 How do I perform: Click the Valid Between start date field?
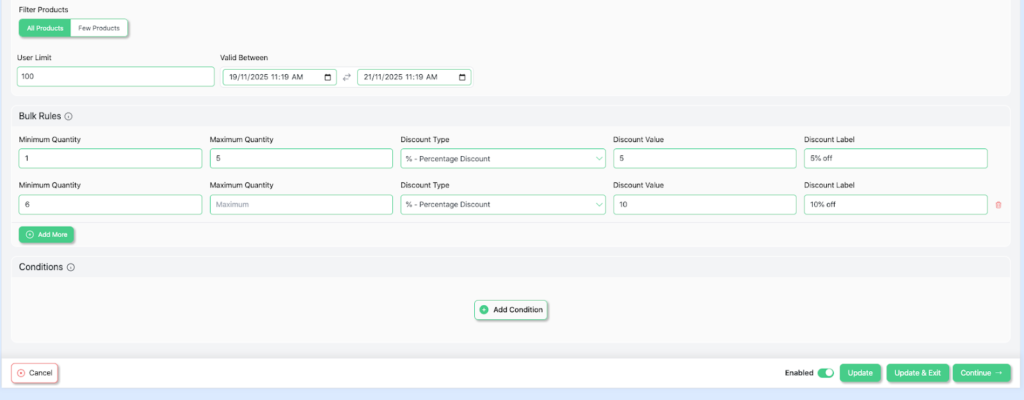point(280,77)
